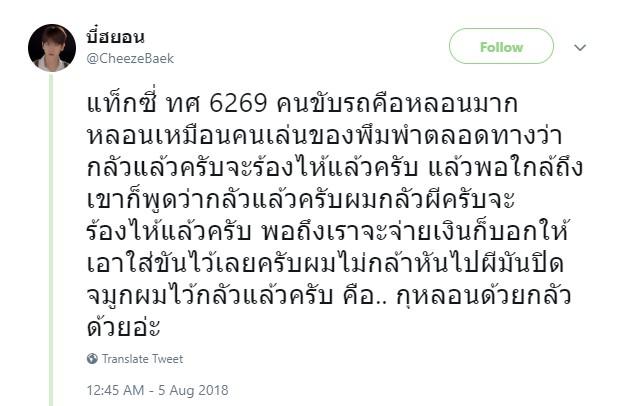Click the tweet line starting with เอาใส่ขัน
The width and height of the screenshot is (619, 406).
tap(325, 263)
